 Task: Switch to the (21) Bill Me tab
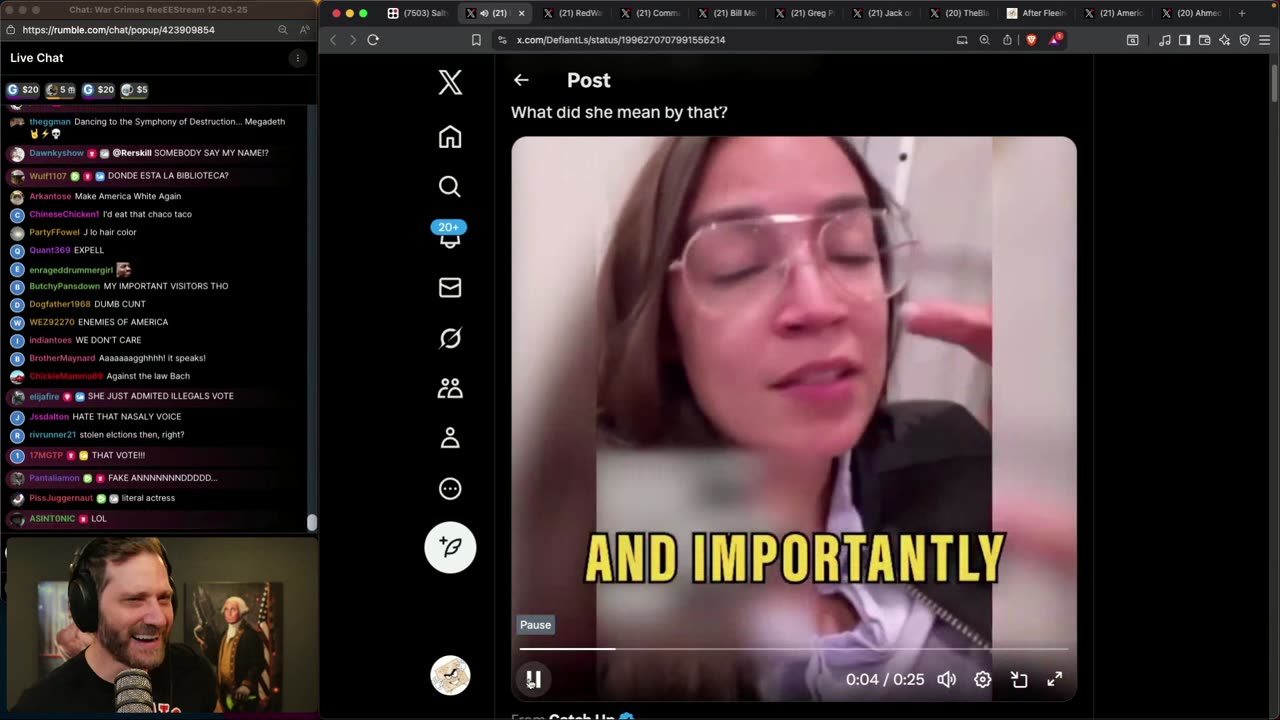(727, 13)
